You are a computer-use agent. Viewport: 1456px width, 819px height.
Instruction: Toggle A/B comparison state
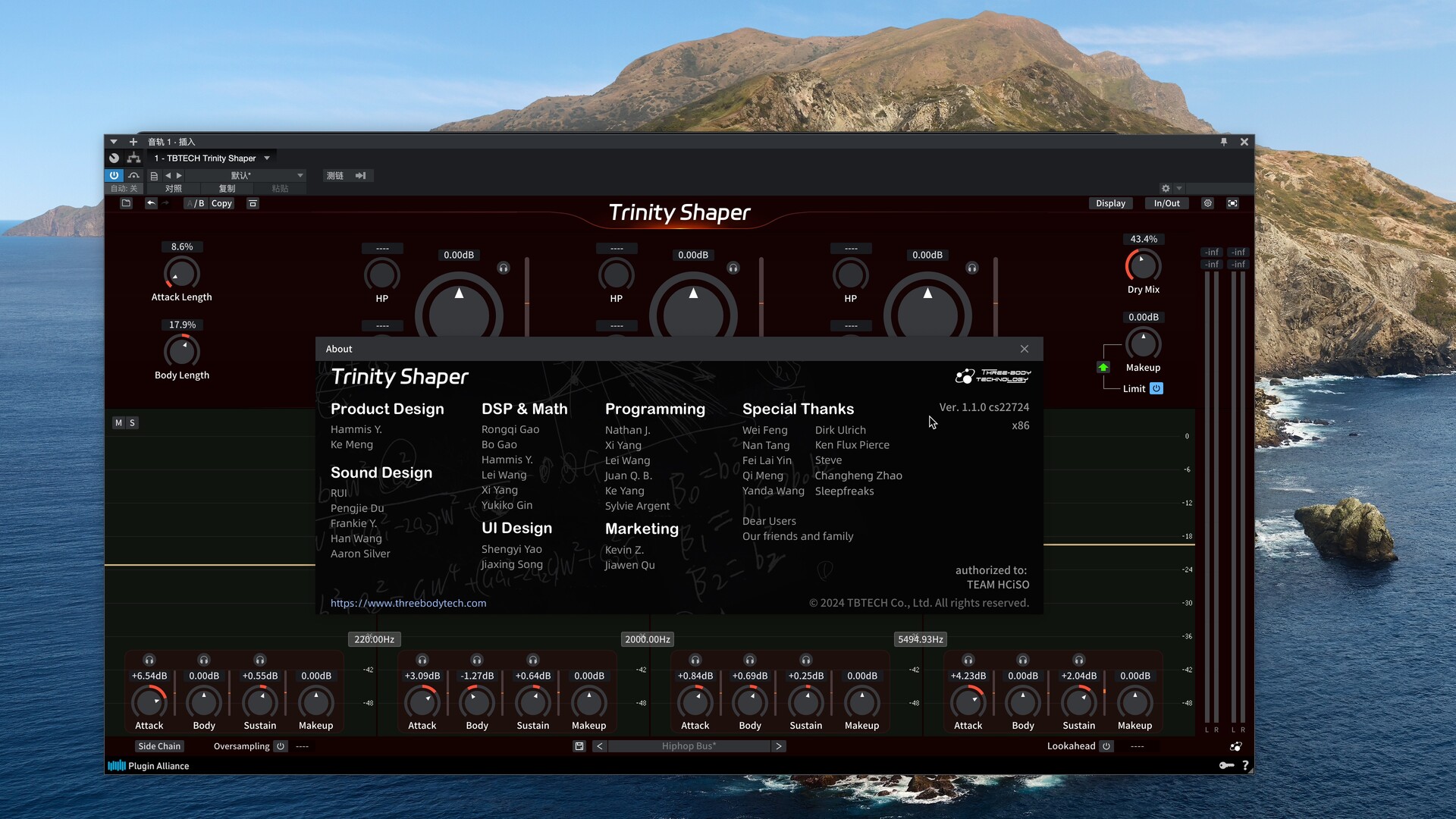195,203
